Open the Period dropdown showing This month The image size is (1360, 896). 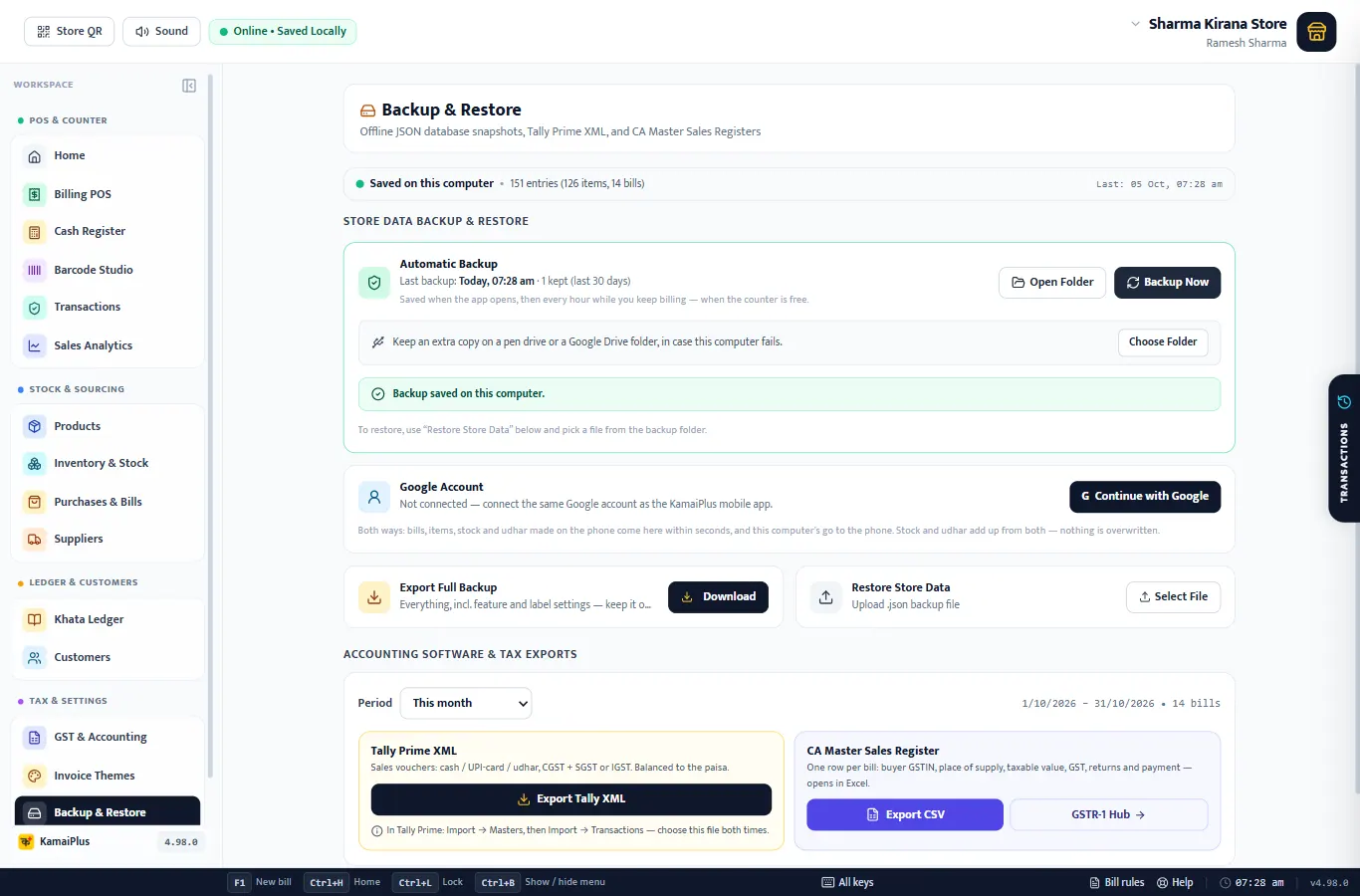click(466, 703)
